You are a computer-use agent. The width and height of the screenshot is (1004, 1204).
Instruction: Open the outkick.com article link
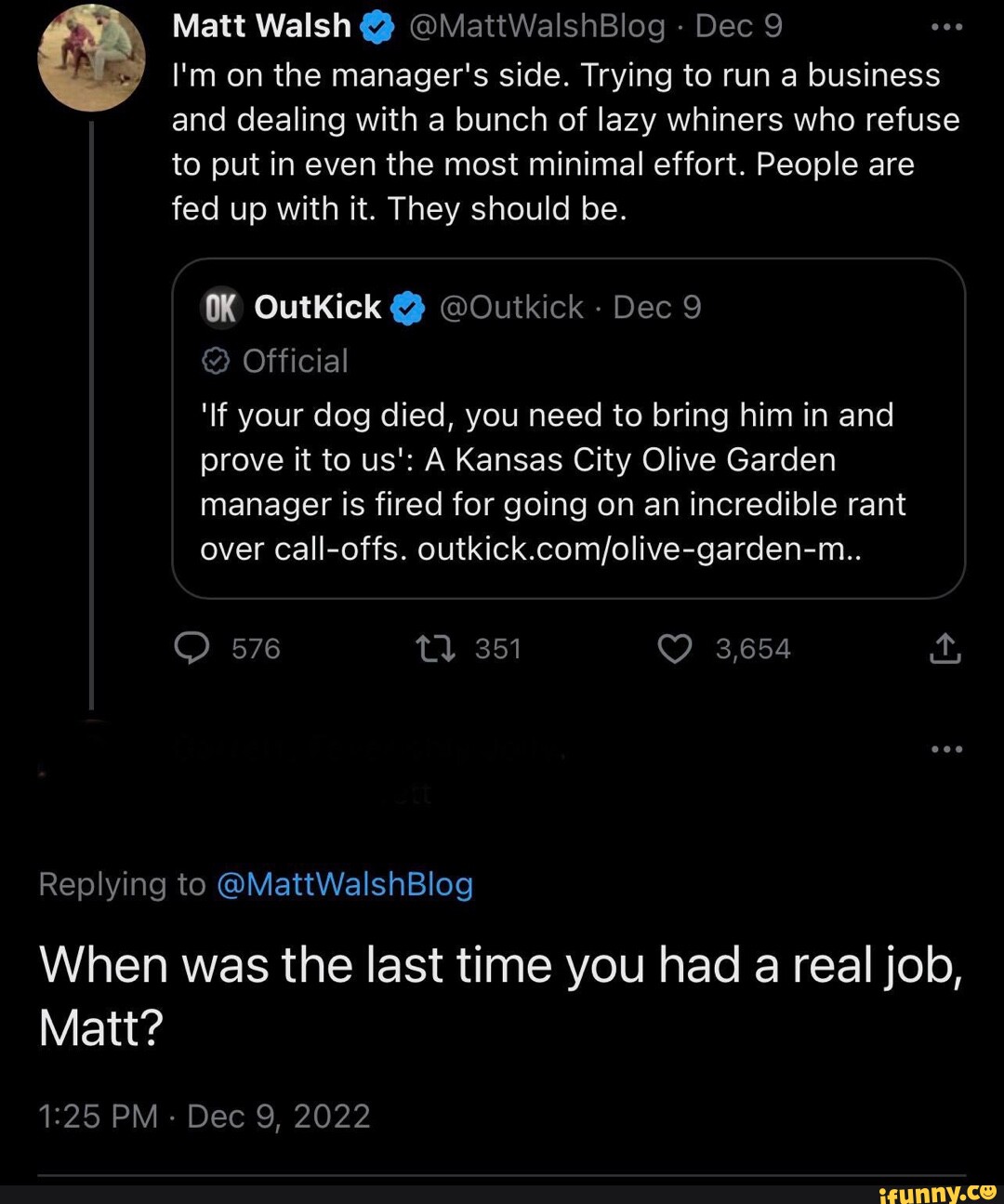point(640,549)
